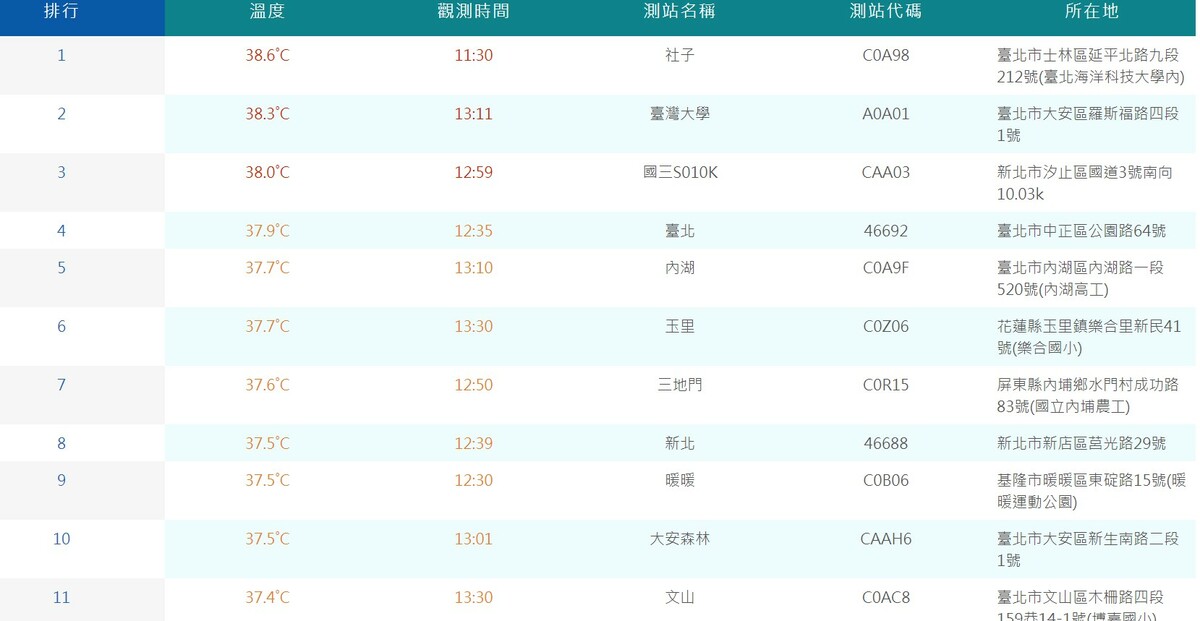Click the 測站代碼 column header
Image resolution: width=1200 pixels, height=621 pixels.
click(885, 12)
